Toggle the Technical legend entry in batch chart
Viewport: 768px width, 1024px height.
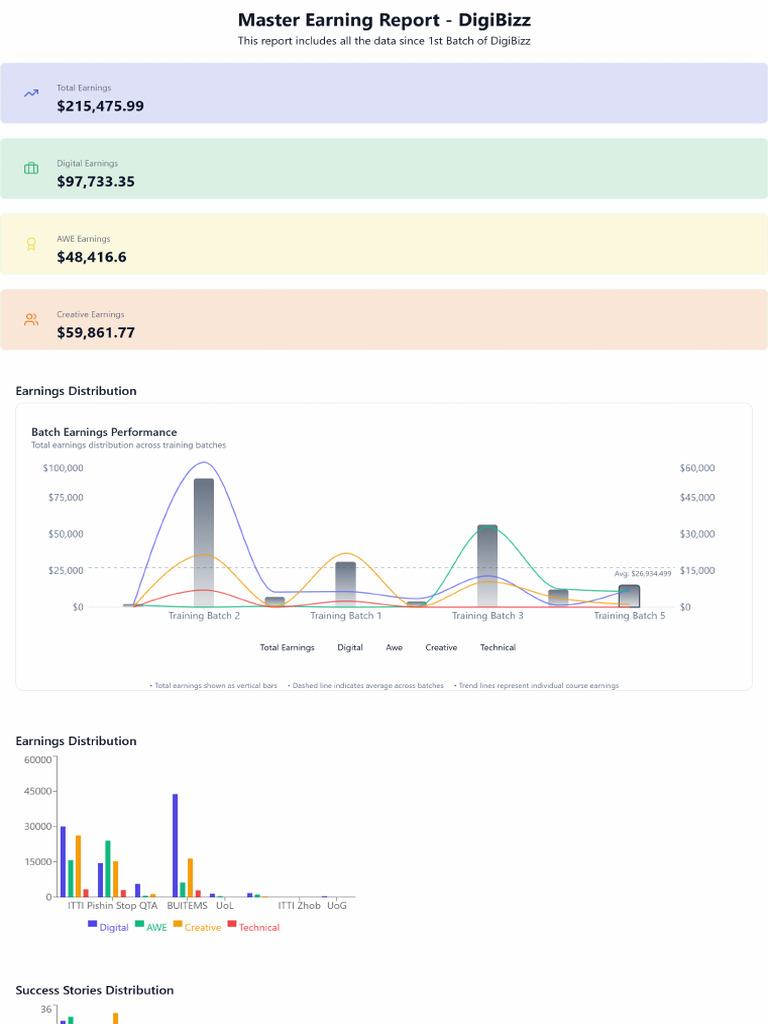pos(498,647)
